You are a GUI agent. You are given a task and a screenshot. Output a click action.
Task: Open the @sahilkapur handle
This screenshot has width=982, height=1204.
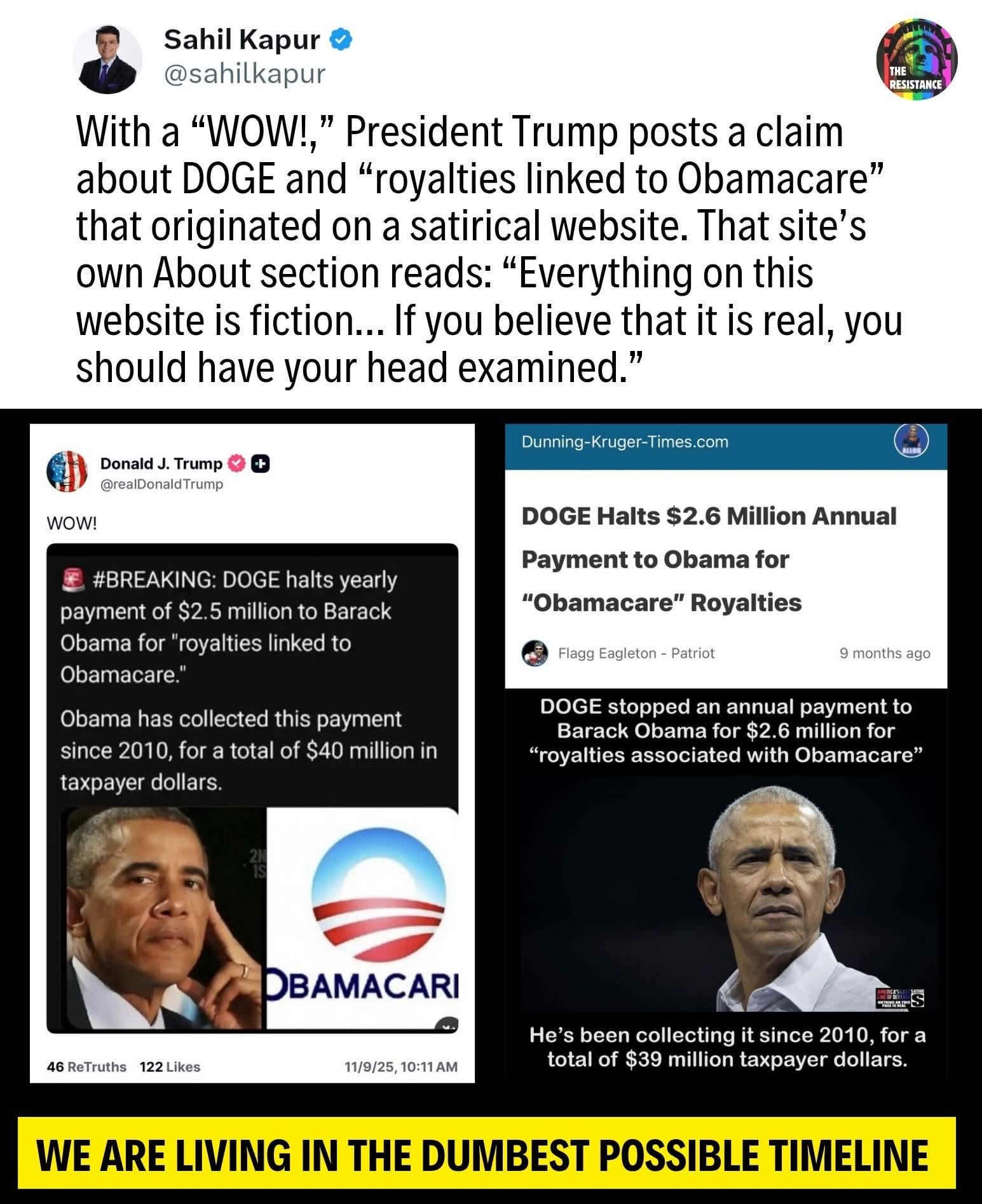[x=245, y=74]
